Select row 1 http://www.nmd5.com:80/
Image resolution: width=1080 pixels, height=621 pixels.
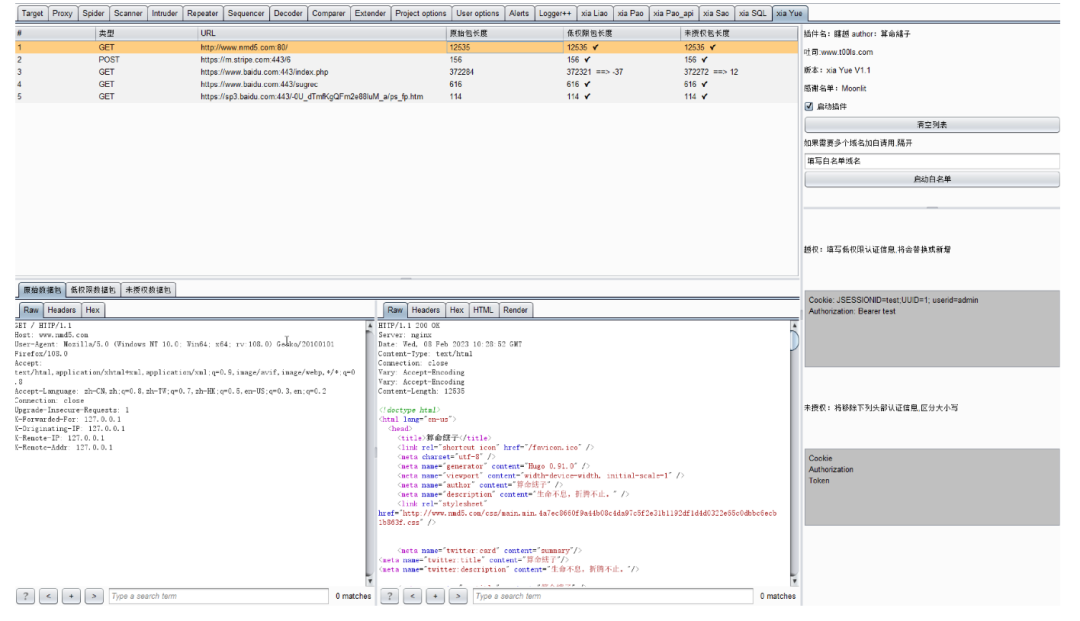(406, 48)
